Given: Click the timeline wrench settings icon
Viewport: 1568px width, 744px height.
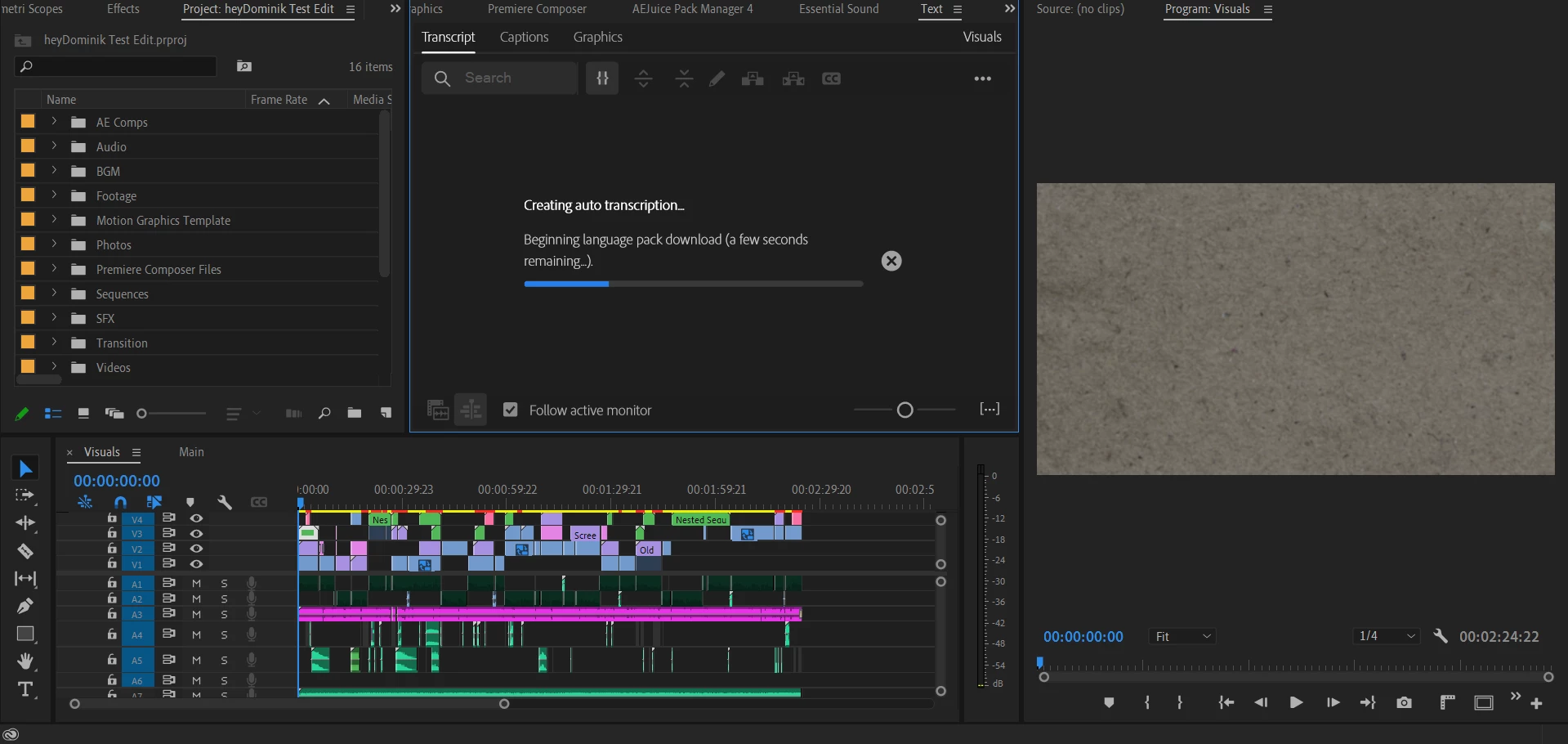Looking at the screenshot, I should click(x=225, y=502).
